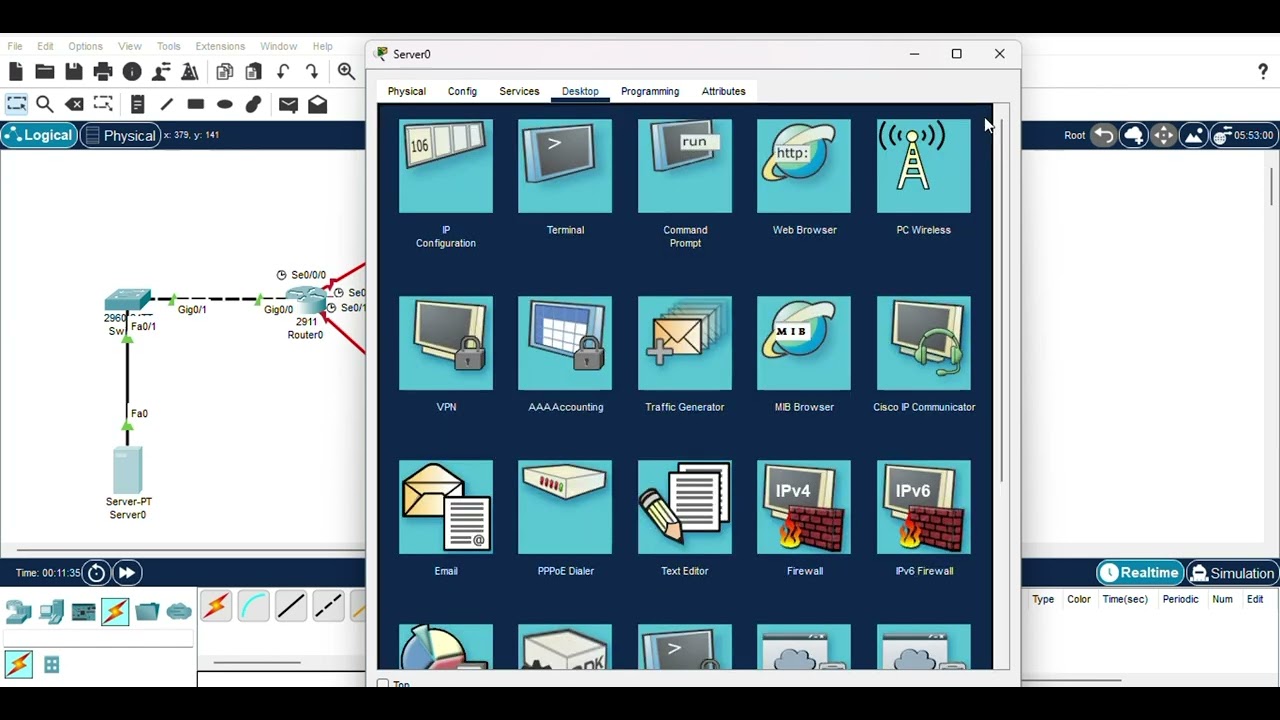Pick the Copper Straight-Through cable
The height and width of the screenshot is (720, 1280).
[x=291, y=606]
